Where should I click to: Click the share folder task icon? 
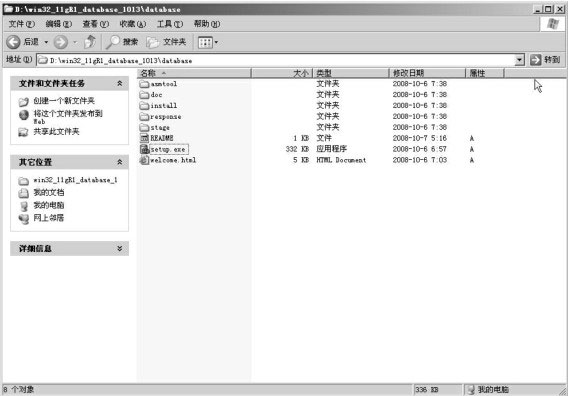(x=24, y=132)
